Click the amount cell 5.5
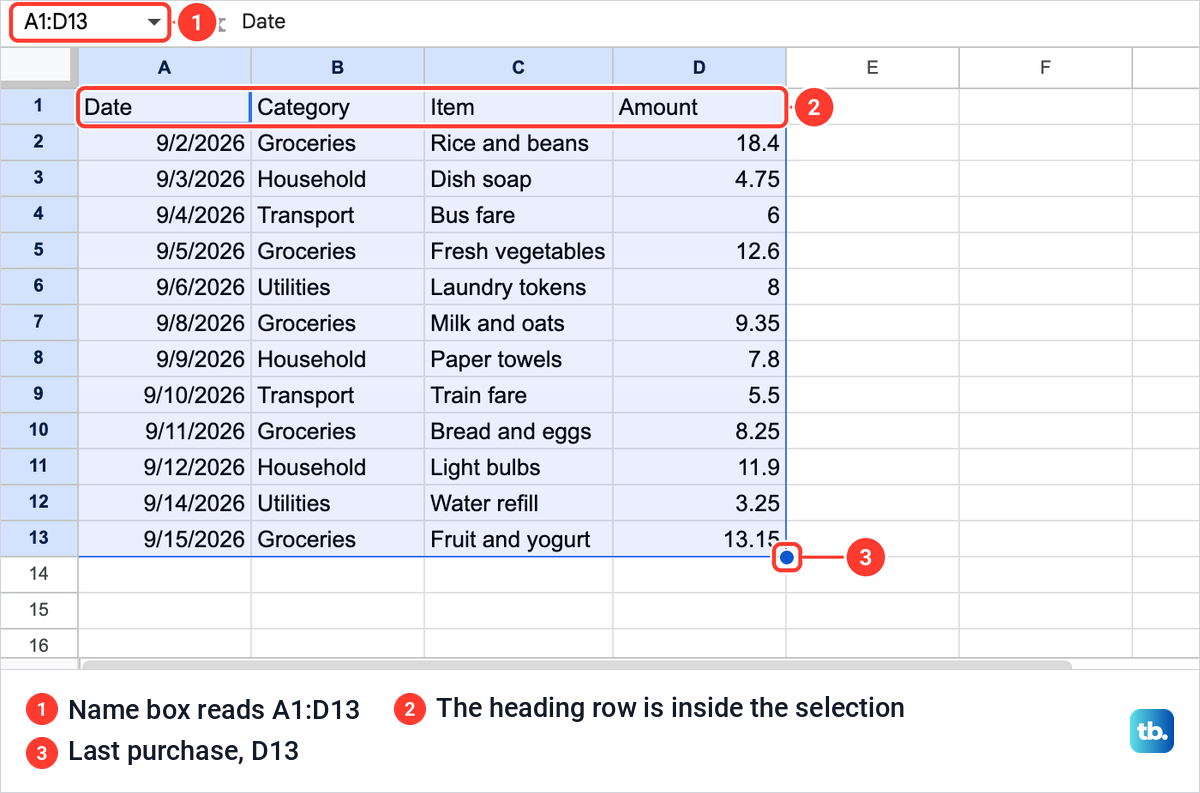The height and width of the screenshot is (793, 1200). tap(700, 395)
